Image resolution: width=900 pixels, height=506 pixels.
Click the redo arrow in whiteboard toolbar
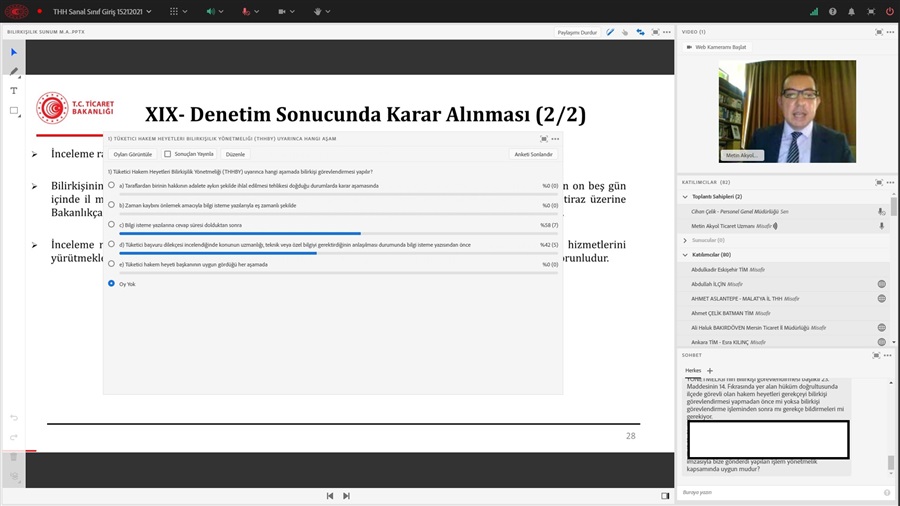(14, 437)
